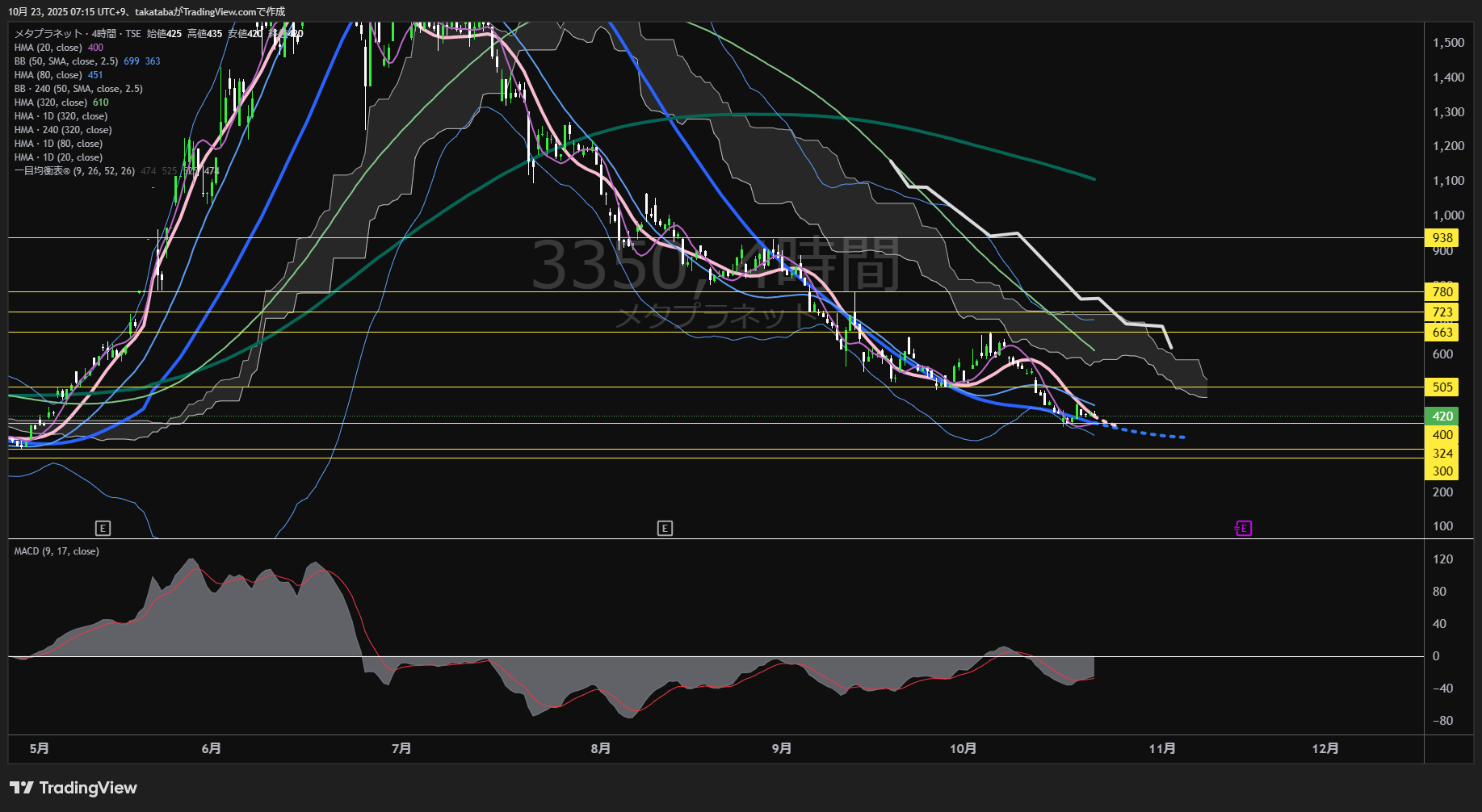Select the BB (50, SMA, close, 2.5) legend

[x=66, y=61]
